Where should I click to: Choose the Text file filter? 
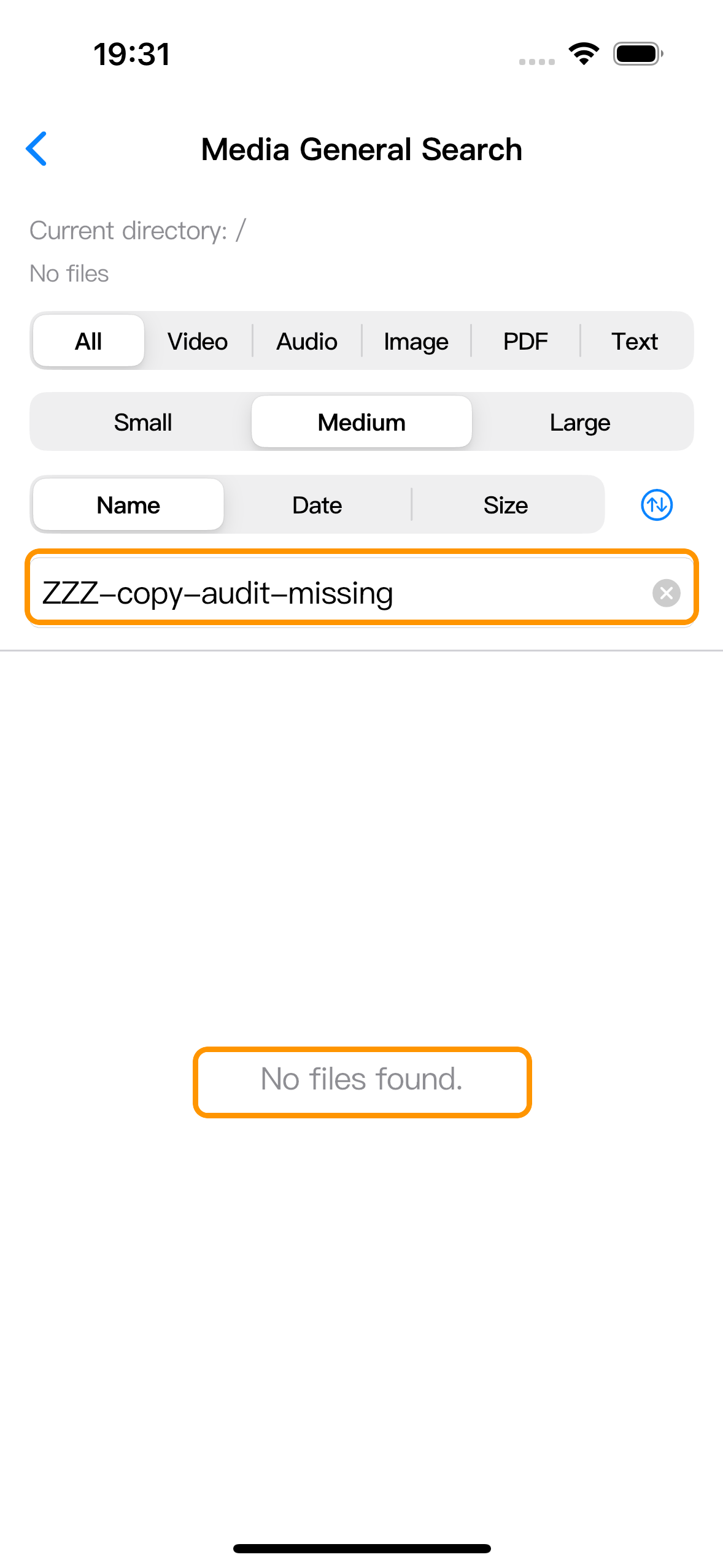tap(635, 341)
